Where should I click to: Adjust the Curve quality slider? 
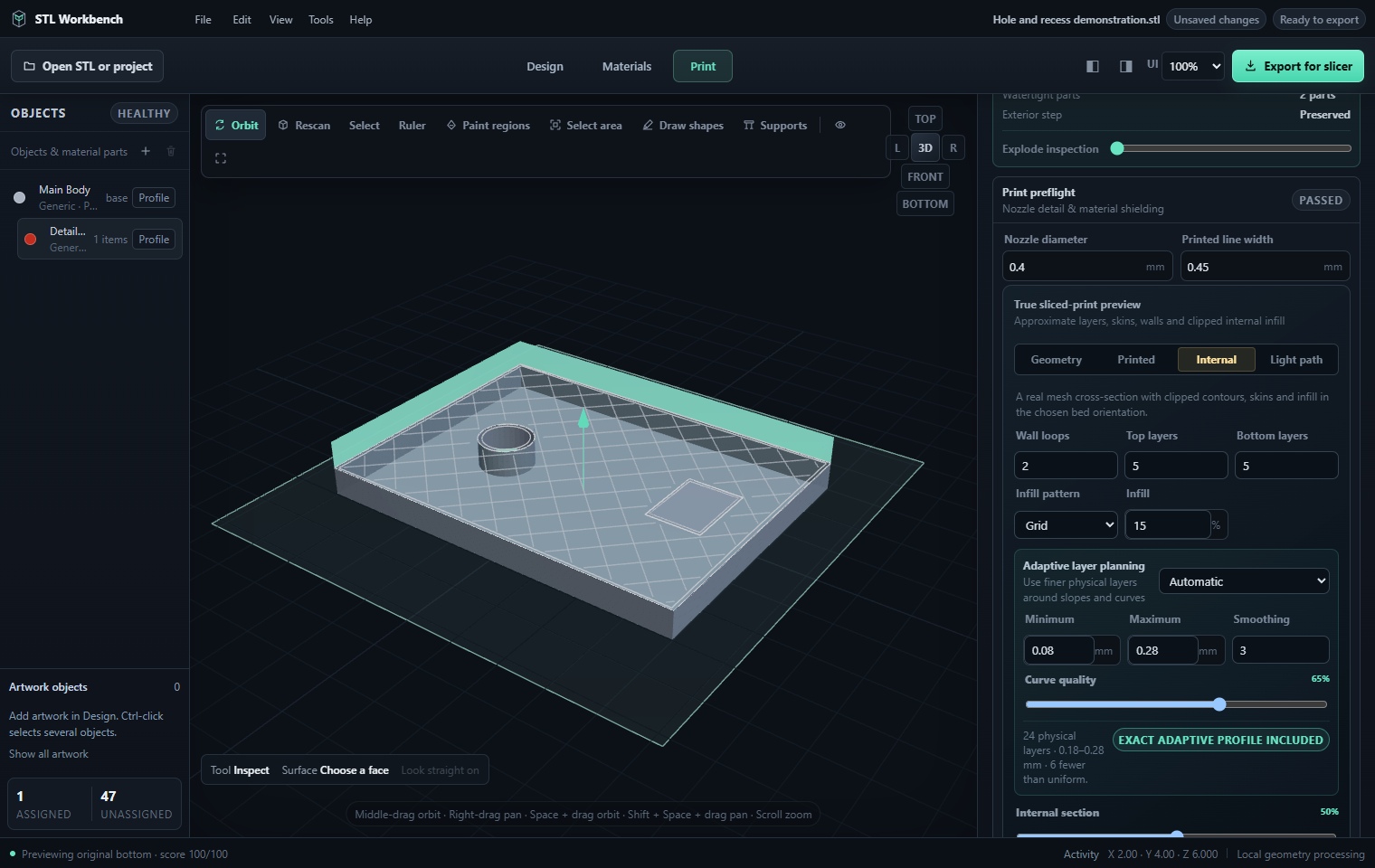1176,704
